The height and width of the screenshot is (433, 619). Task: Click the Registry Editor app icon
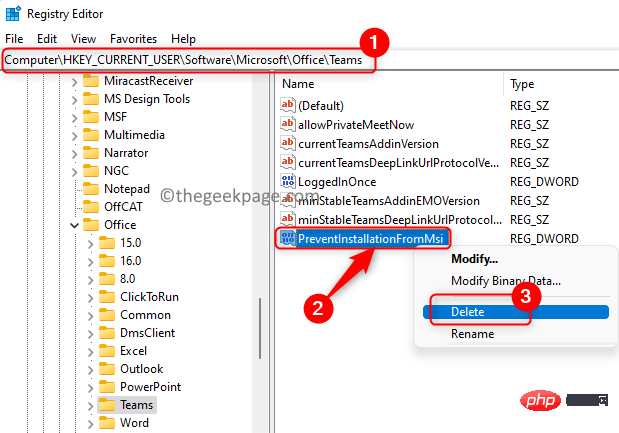tap(13, 13)
